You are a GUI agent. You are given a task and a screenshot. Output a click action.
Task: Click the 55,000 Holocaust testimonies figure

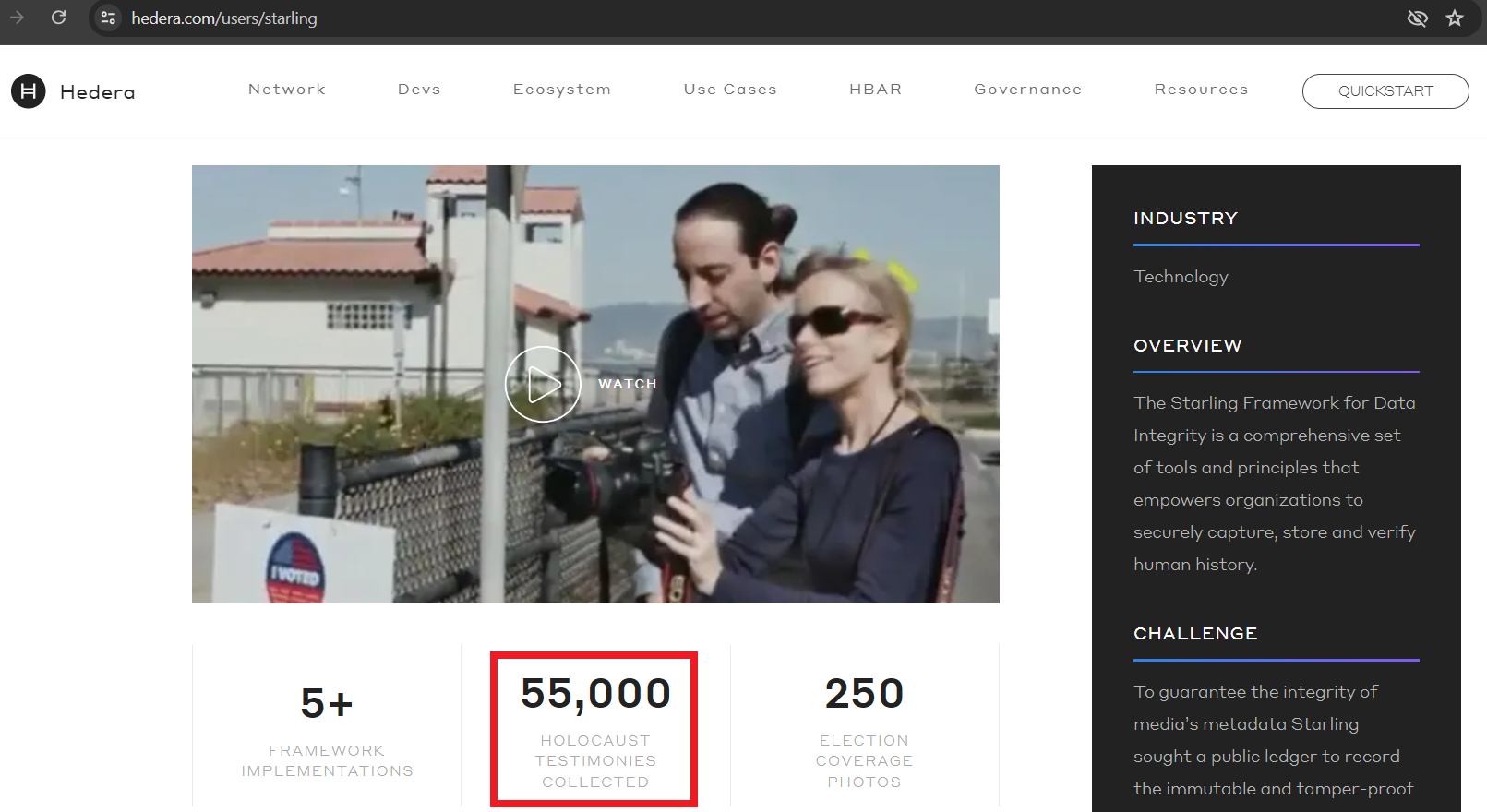pos(595,694)
